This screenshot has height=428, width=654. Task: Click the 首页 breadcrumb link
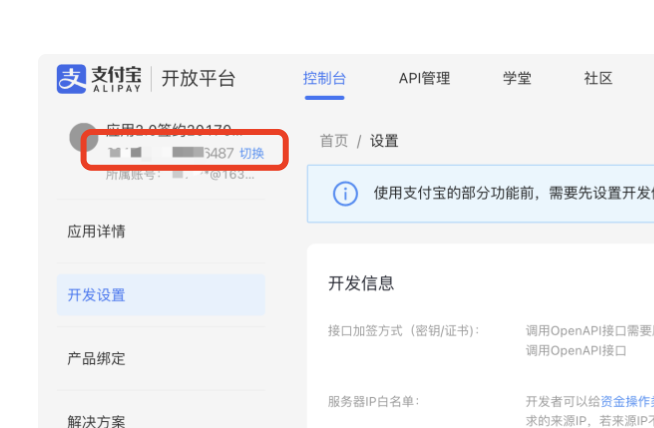click(x=334, y=141)
